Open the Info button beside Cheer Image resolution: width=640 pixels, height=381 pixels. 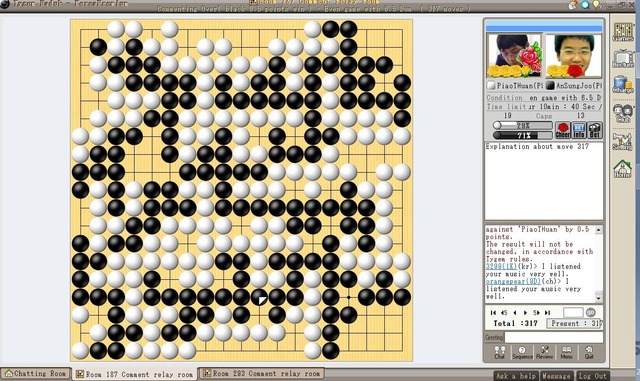pos(579,130)
